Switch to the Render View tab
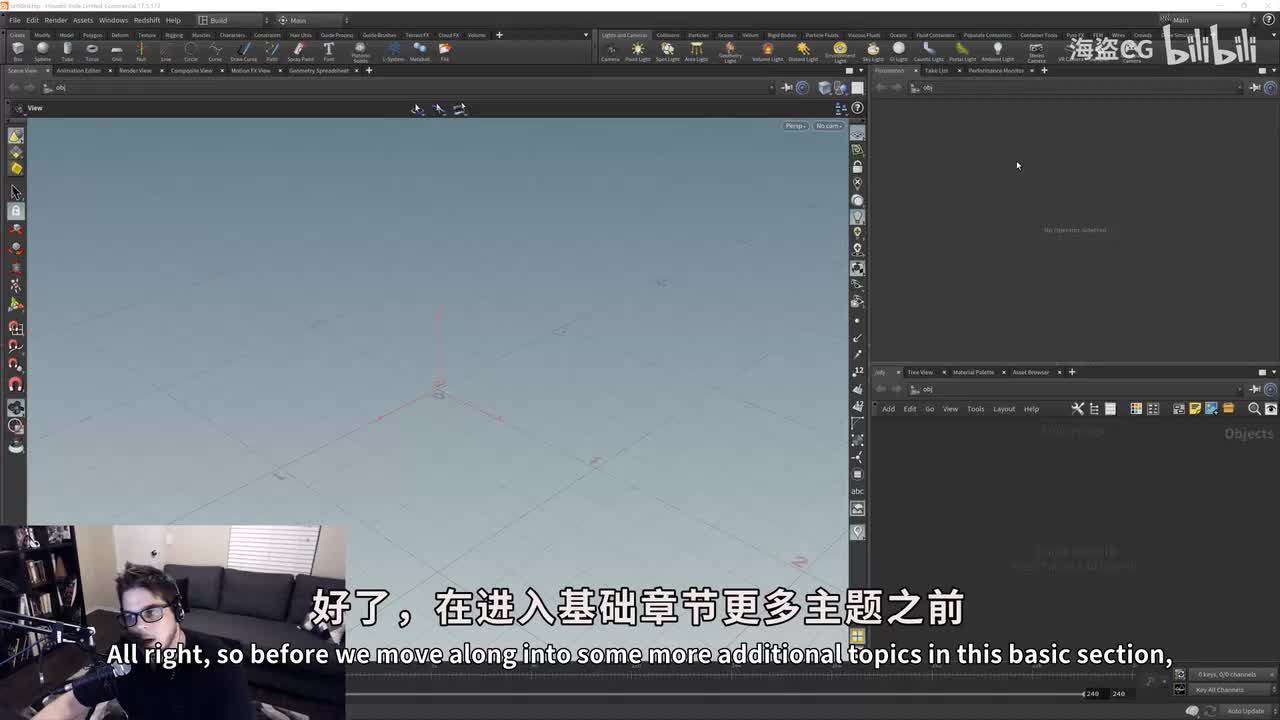Viewport: 1280px width, 720px height. pyautogui.click(x=135, y=71)
